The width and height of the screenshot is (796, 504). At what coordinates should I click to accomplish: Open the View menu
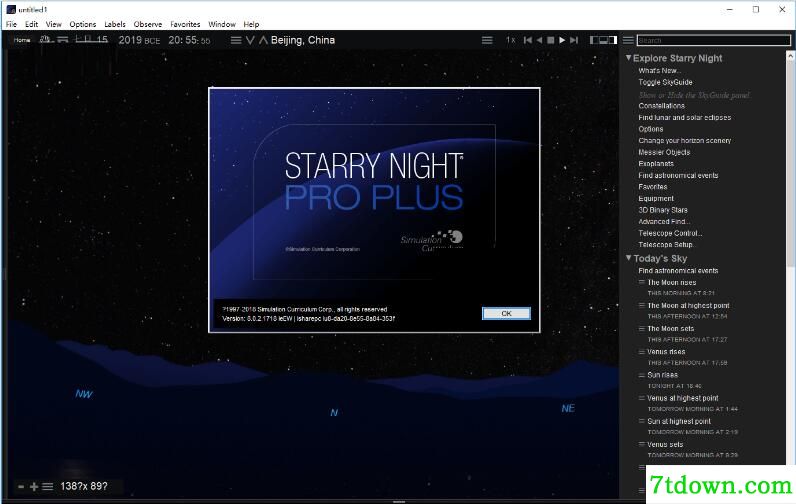[x=53, y=24]
